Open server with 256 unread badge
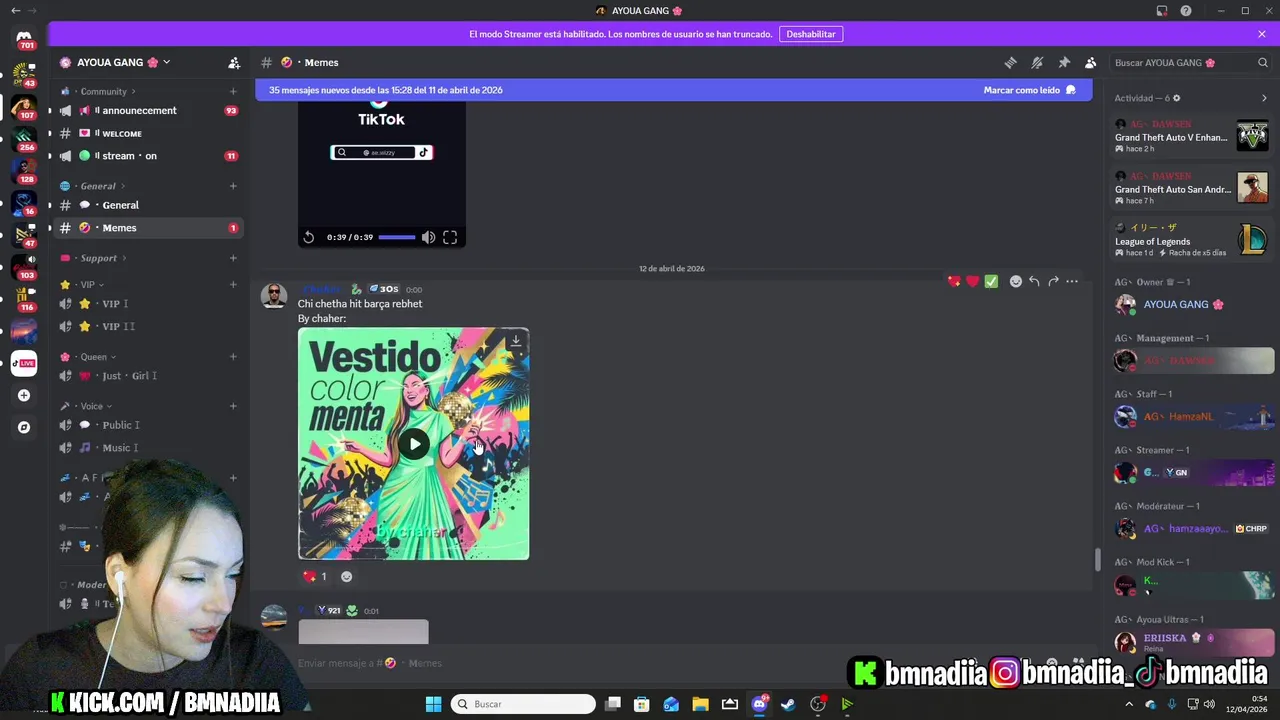Screen dimensions: 1280x720 pos(24,137)
